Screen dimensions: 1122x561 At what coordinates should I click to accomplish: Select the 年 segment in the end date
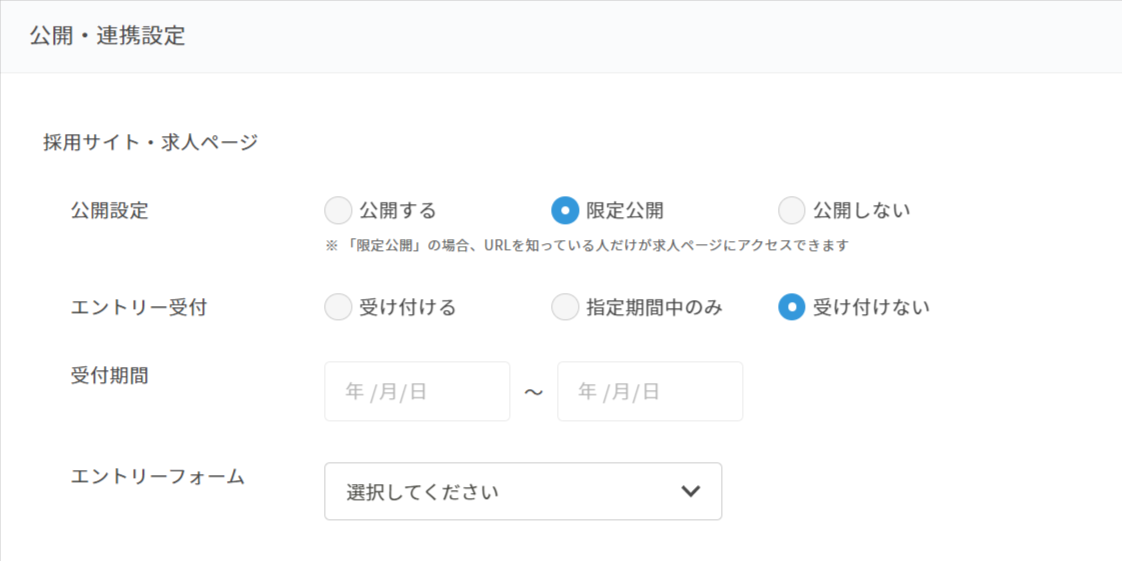(588, 392)
